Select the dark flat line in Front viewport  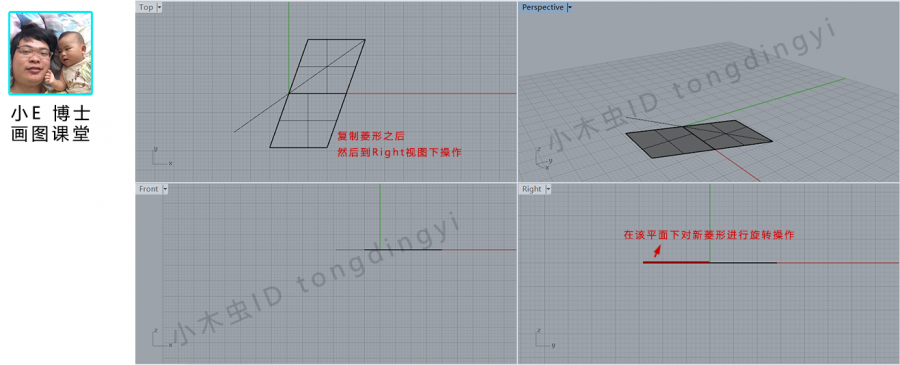click(403, 250)
